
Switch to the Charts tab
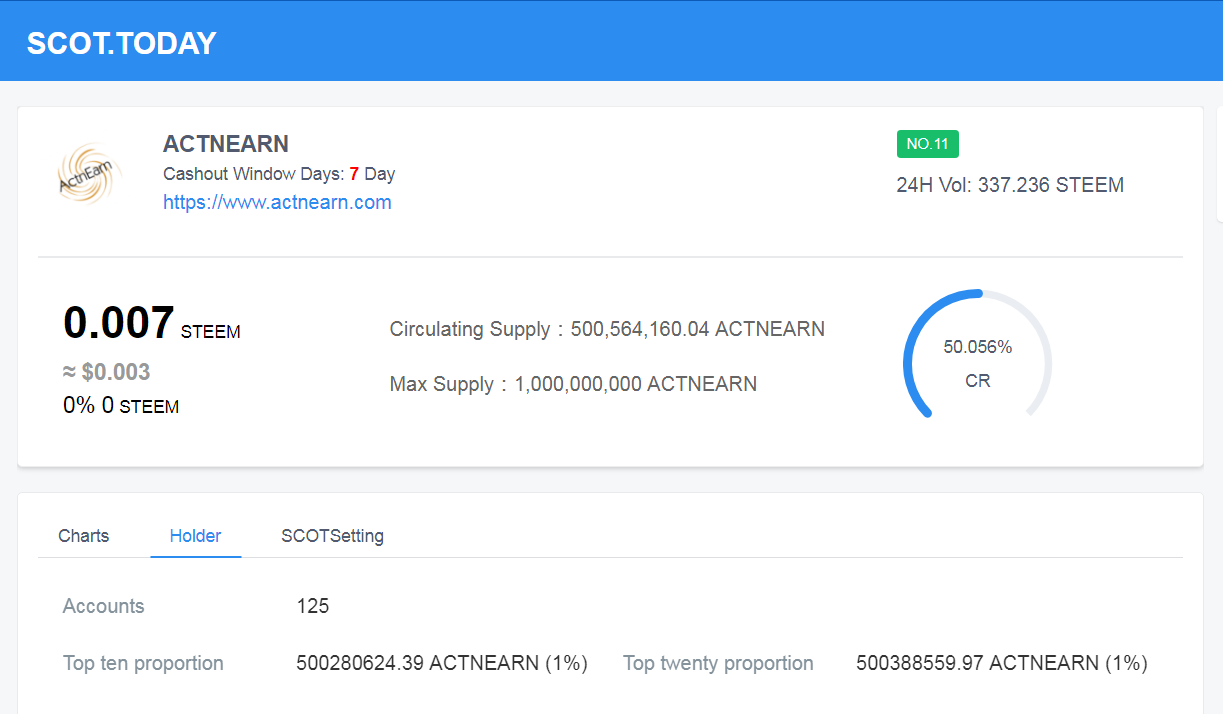click(x=83, y=536)
